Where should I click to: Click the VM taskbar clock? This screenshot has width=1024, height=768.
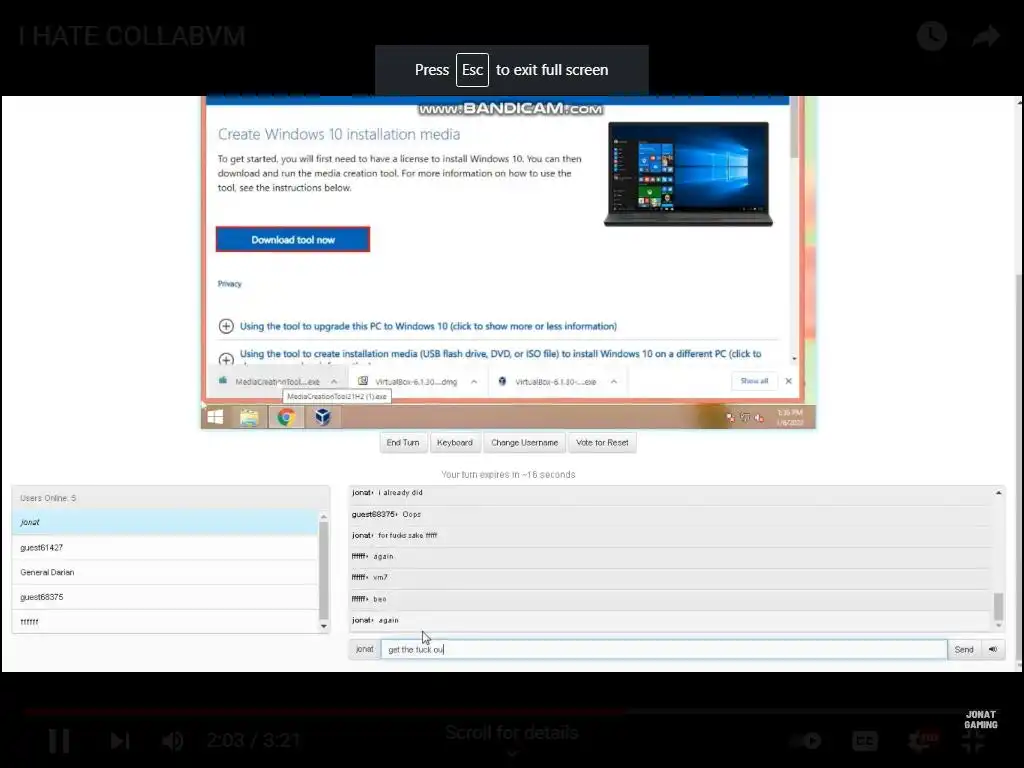[x=790, y=417]
